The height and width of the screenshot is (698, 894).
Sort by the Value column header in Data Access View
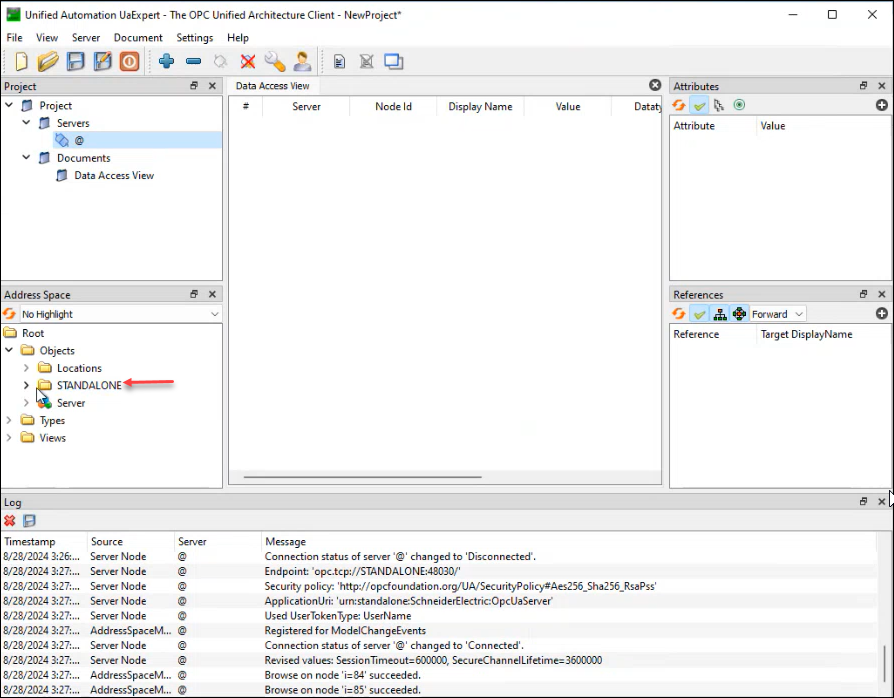pyautogui.click(x=568, y=107)
